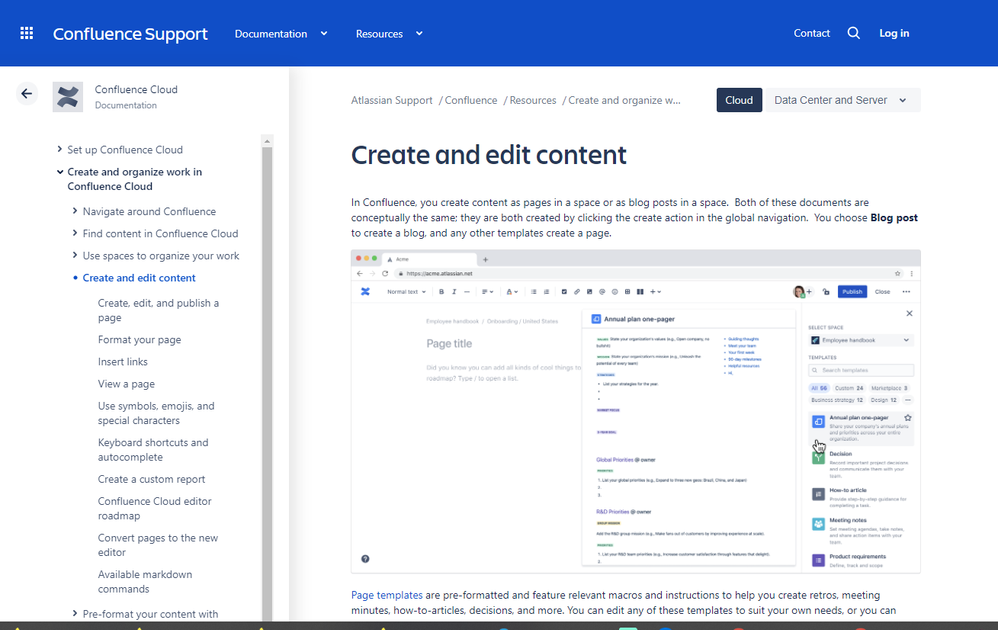Screen dimensions: 998x630
Task: Expand Pre-format your content item
Action: (75, 613)
